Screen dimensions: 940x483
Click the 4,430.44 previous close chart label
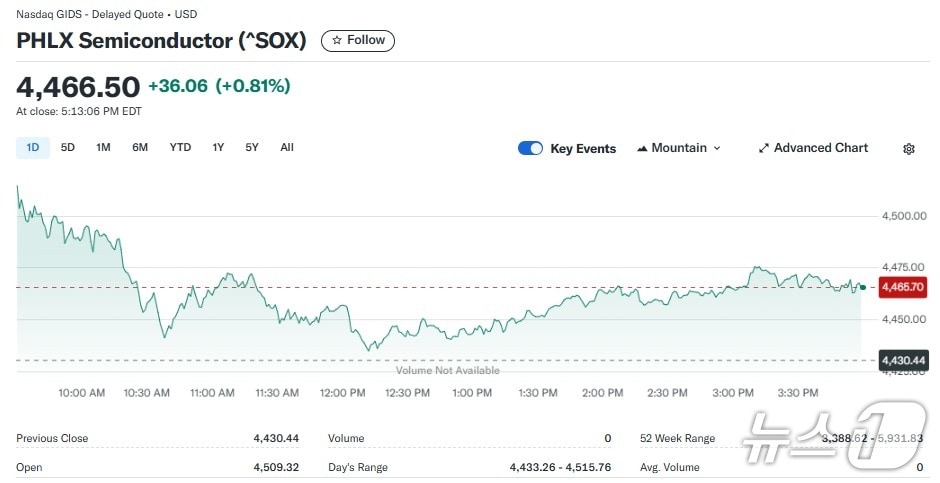[x=902, y=360]
